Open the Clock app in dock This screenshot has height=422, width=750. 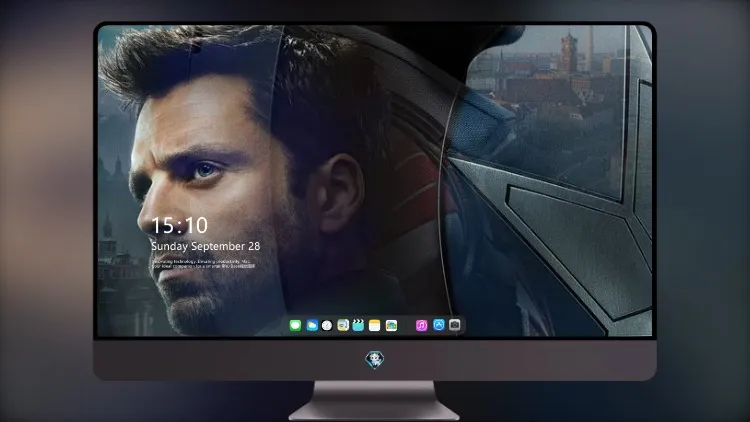[327, 325]
